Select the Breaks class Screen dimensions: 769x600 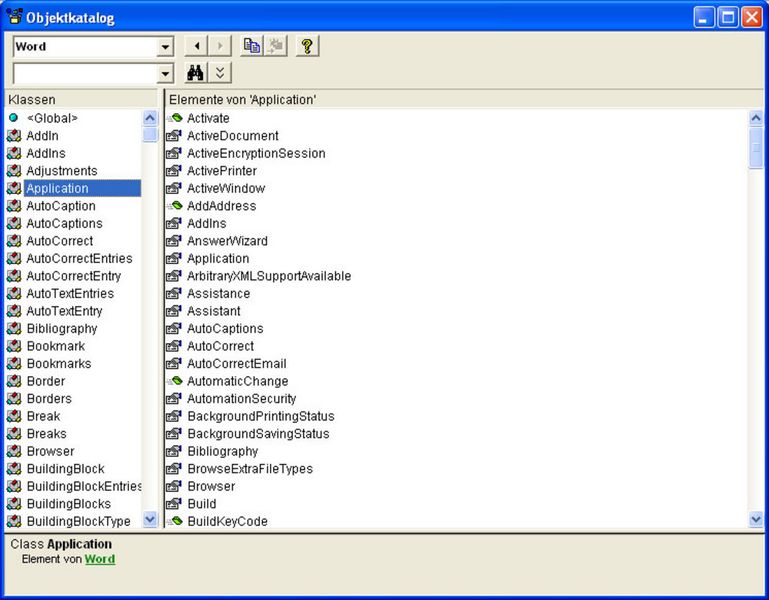tap(47, 434)
